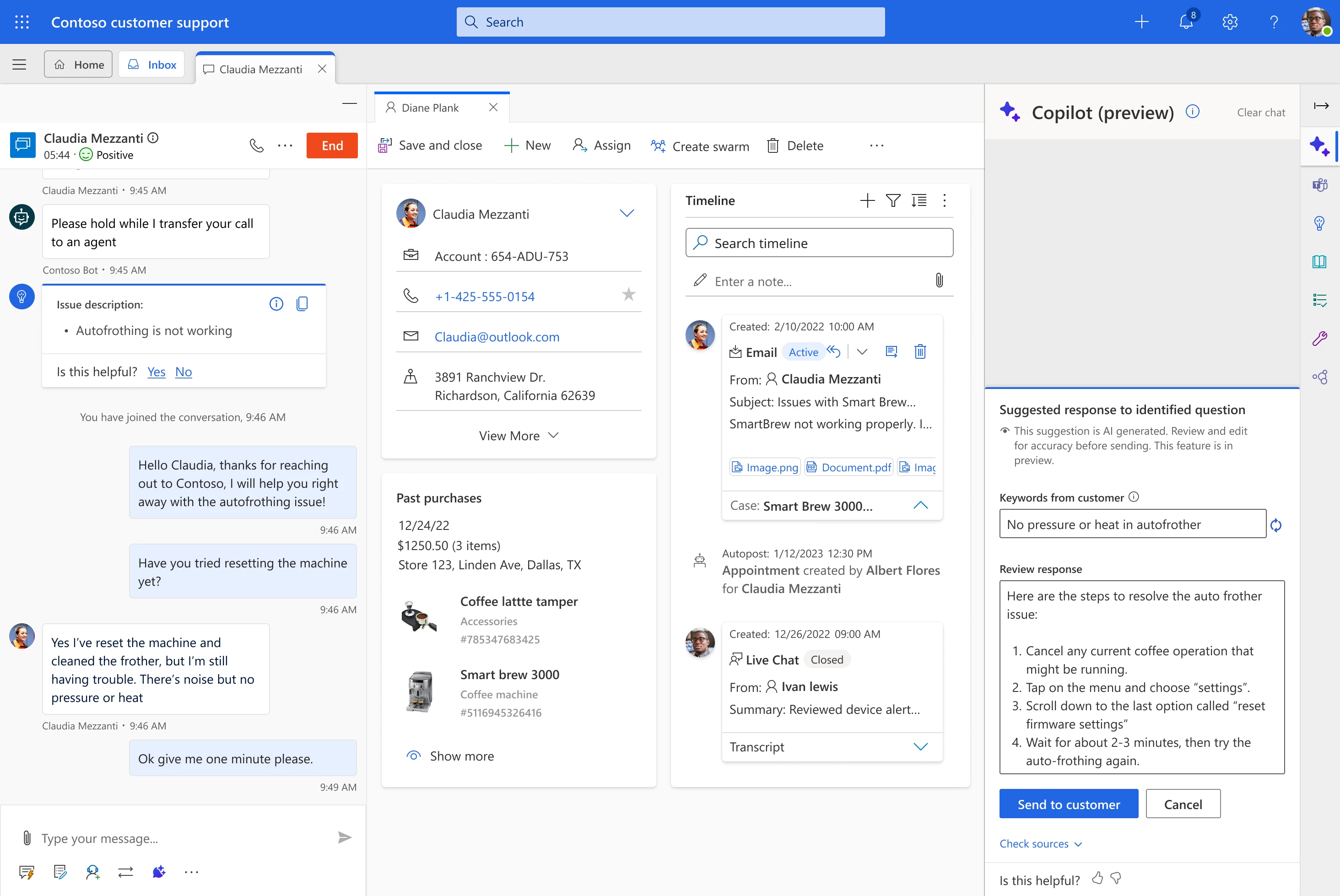The height and width of the screenshot is (896, 1340).
Task: Collapse the Smart Brew 3000 case
Action: point(921,505)
